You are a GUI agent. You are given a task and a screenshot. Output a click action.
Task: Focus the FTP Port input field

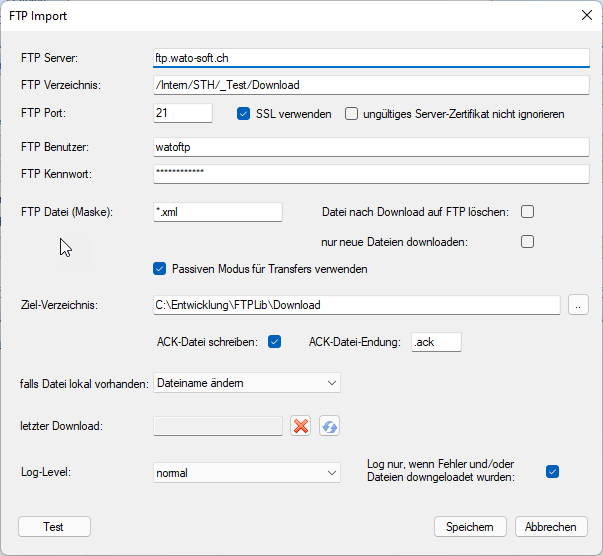pyautogui.click(x=183, y=114)
